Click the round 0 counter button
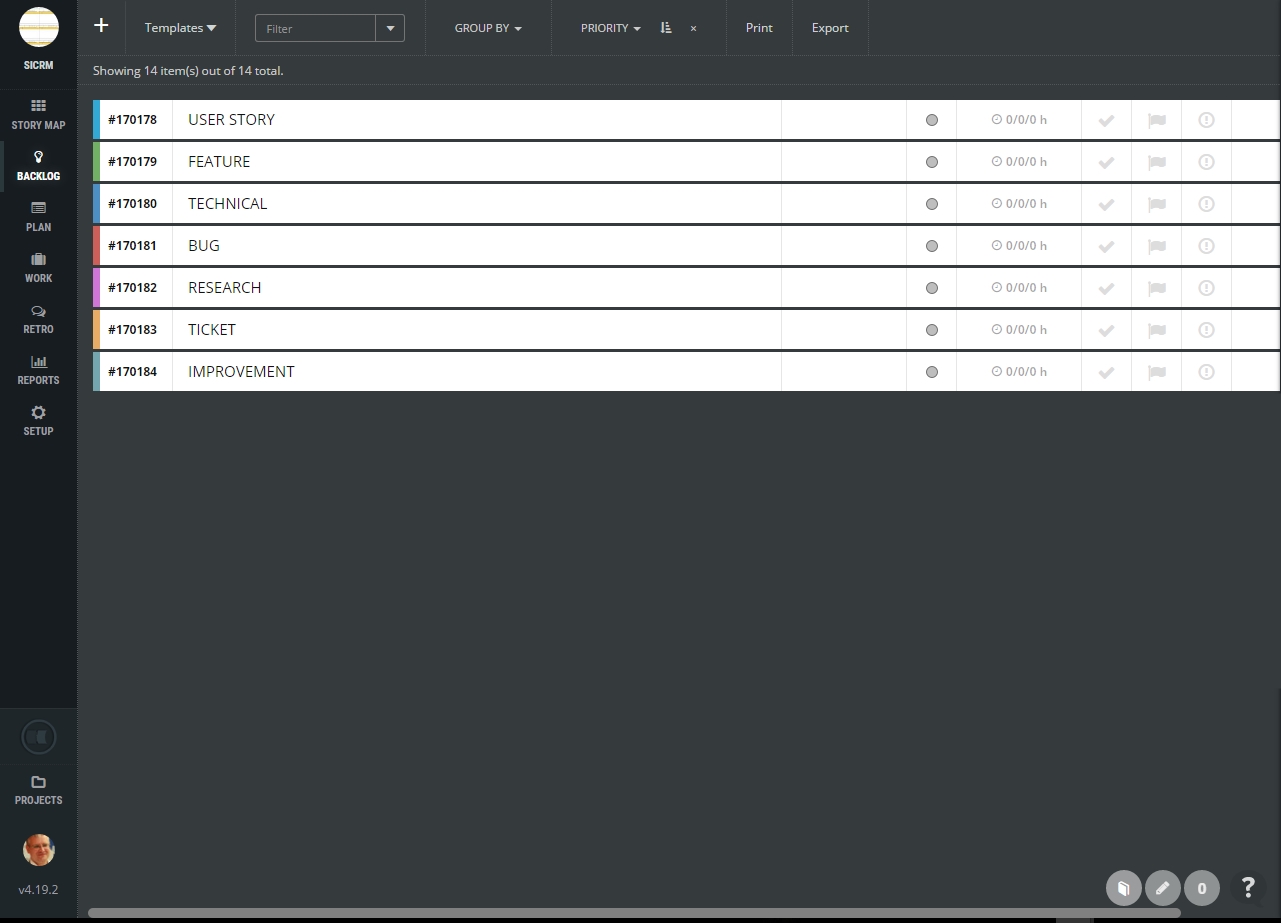The image size is (1281, 923). click(x=1201, y=888)
